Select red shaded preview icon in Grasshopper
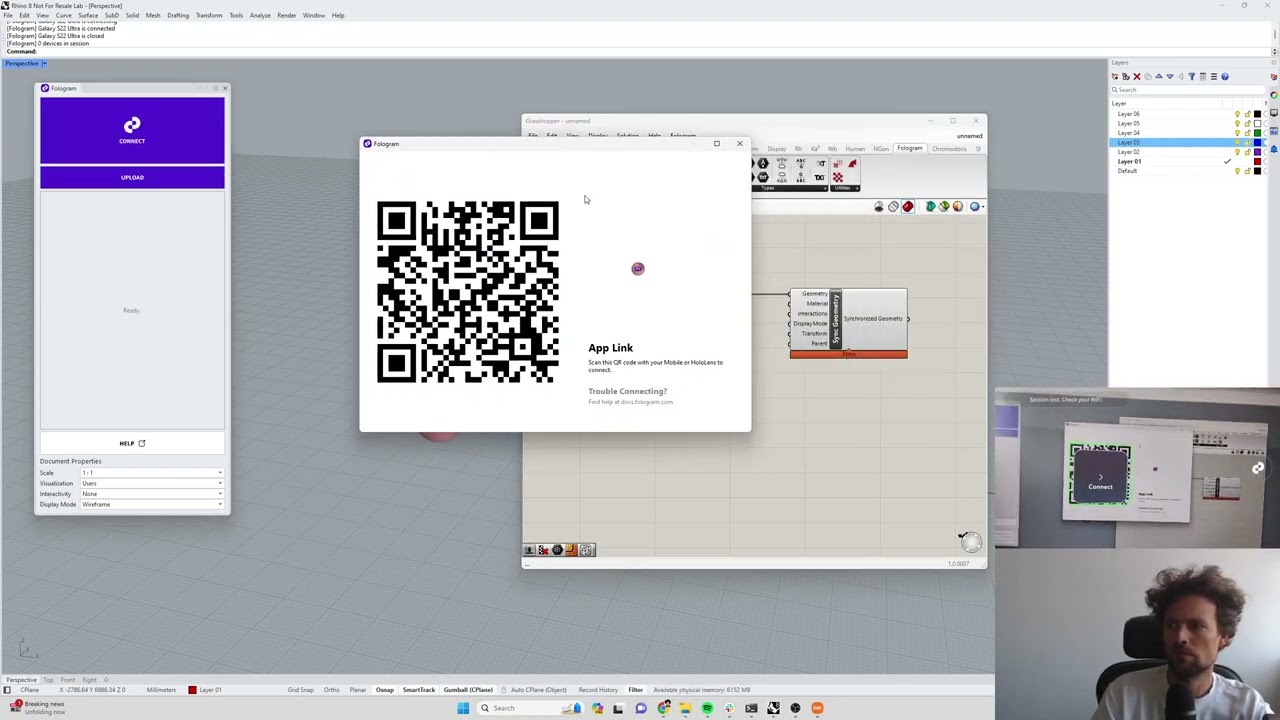1280x720 pixels. click(x=908, y=207)
